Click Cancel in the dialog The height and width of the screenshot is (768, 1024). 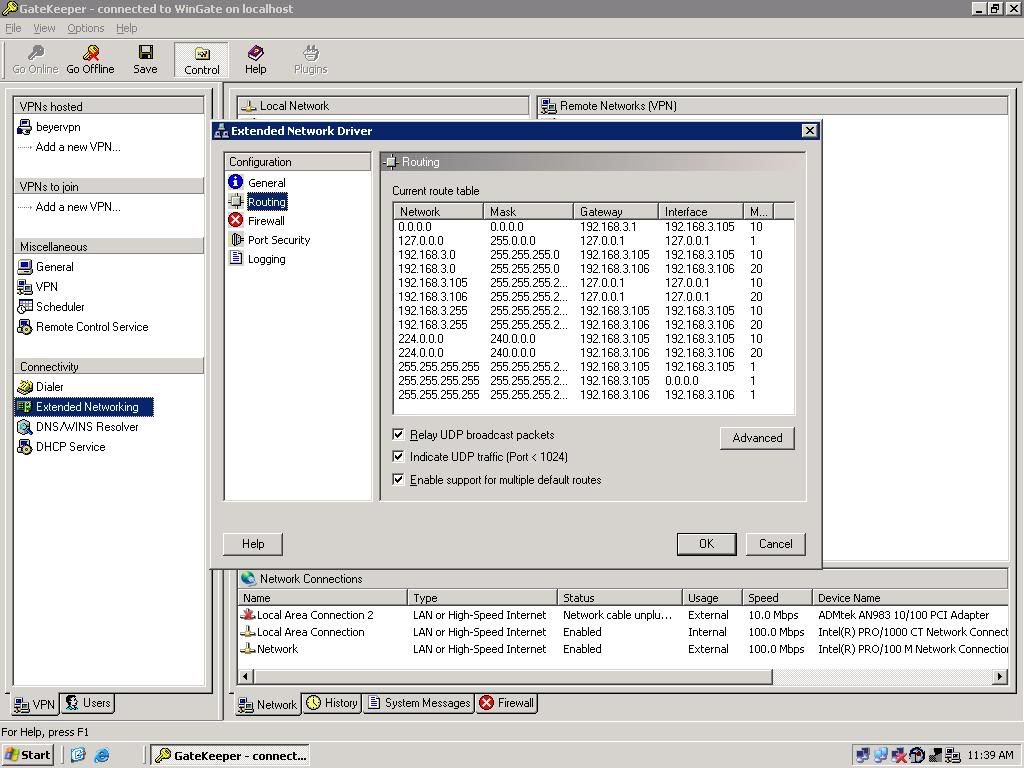tap(775, 544)
